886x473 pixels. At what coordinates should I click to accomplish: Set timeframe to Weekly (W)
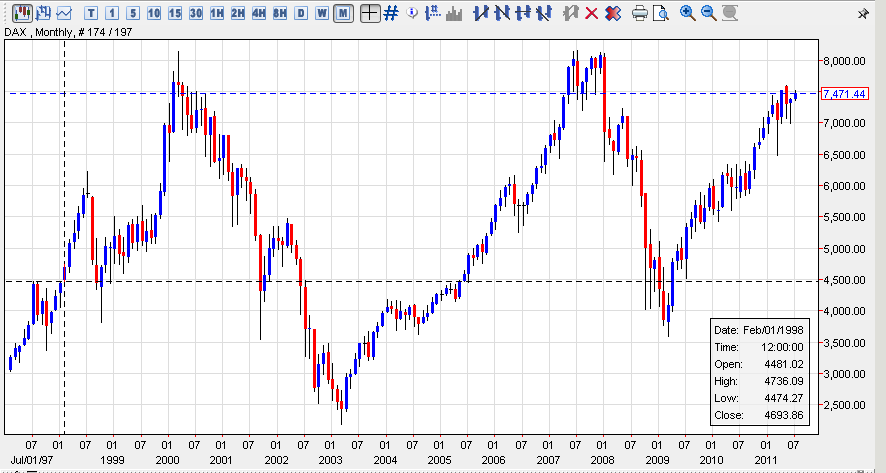pos(322,13)
